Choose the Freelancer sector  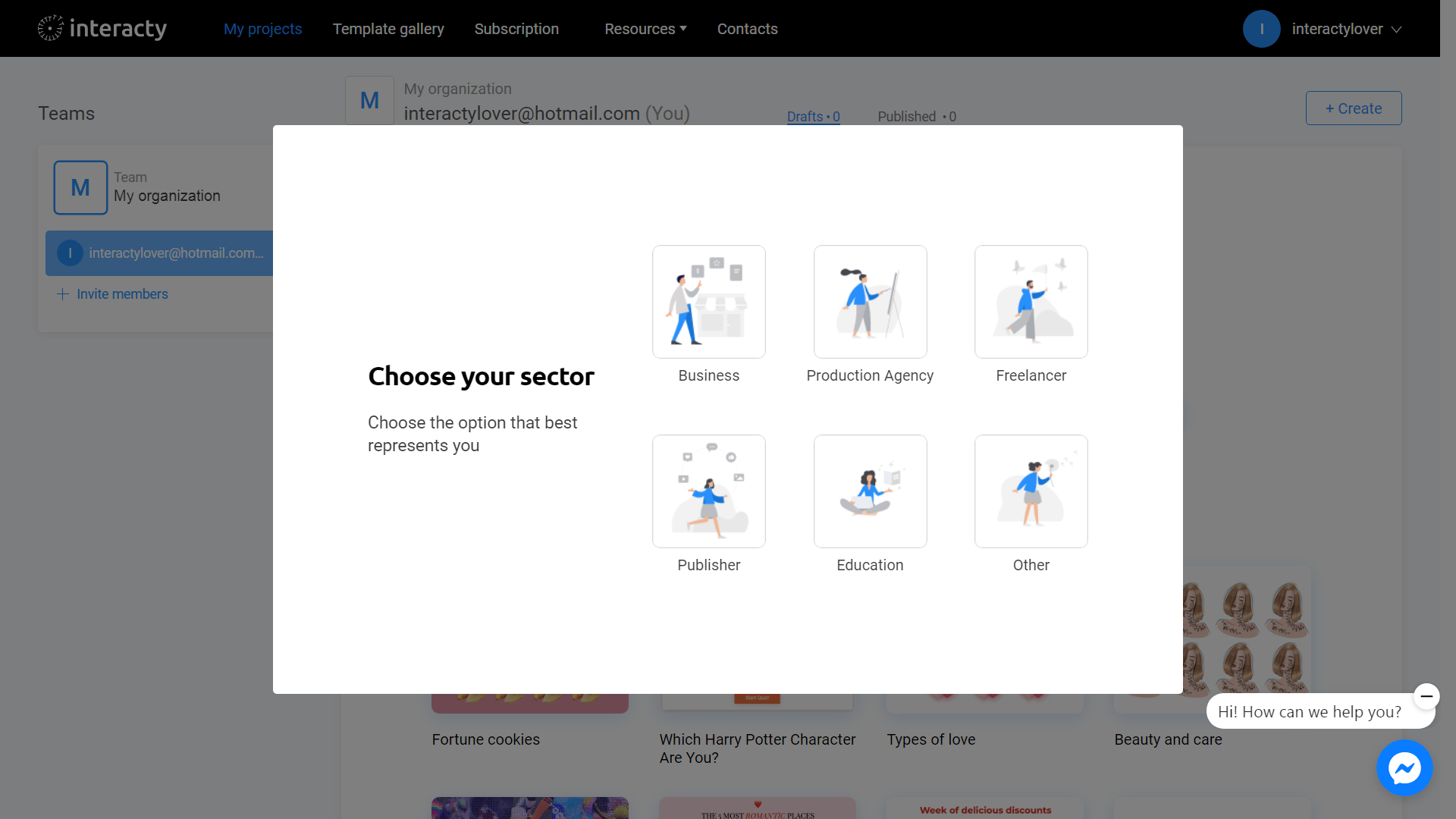click(1031, 301)
